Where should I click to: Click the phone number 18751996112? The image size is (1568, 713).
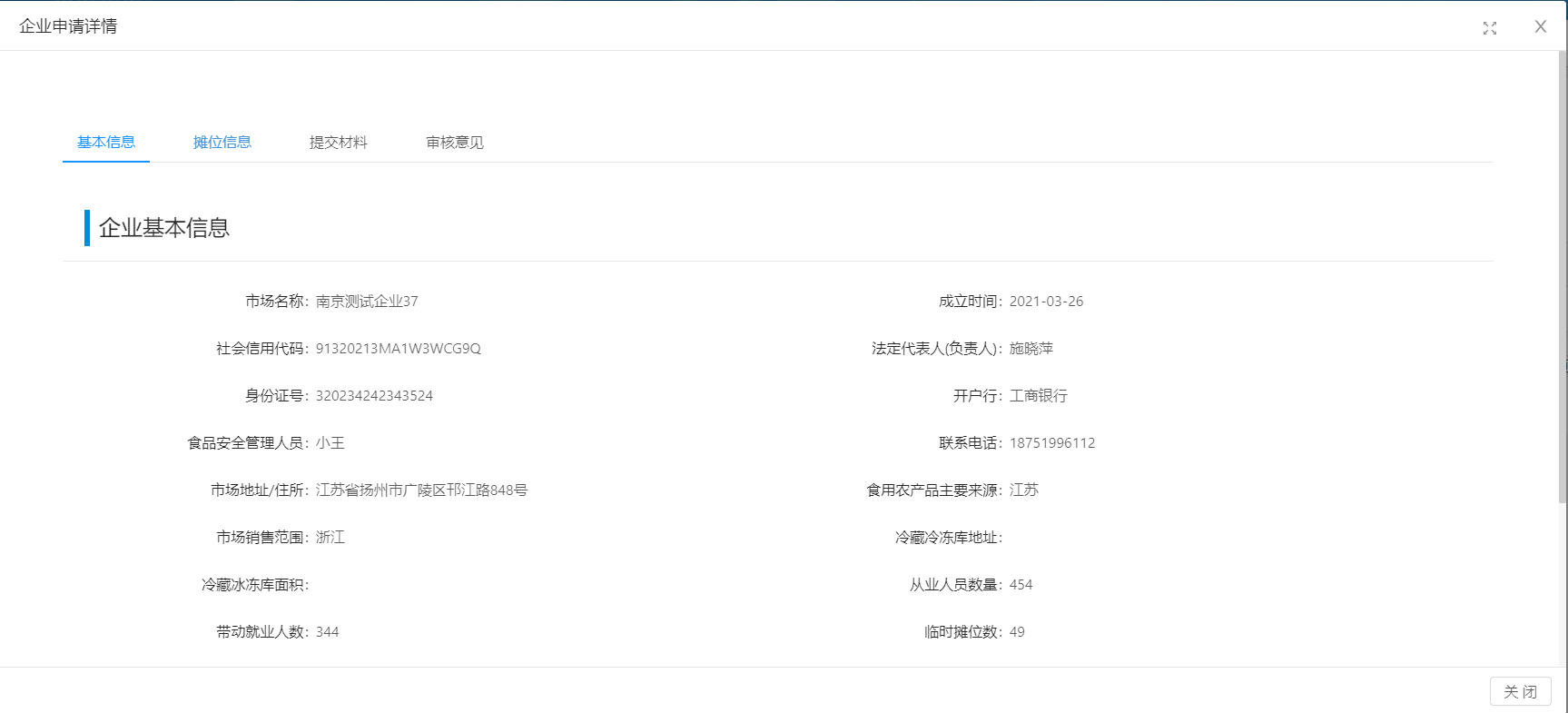(1052, 443)
